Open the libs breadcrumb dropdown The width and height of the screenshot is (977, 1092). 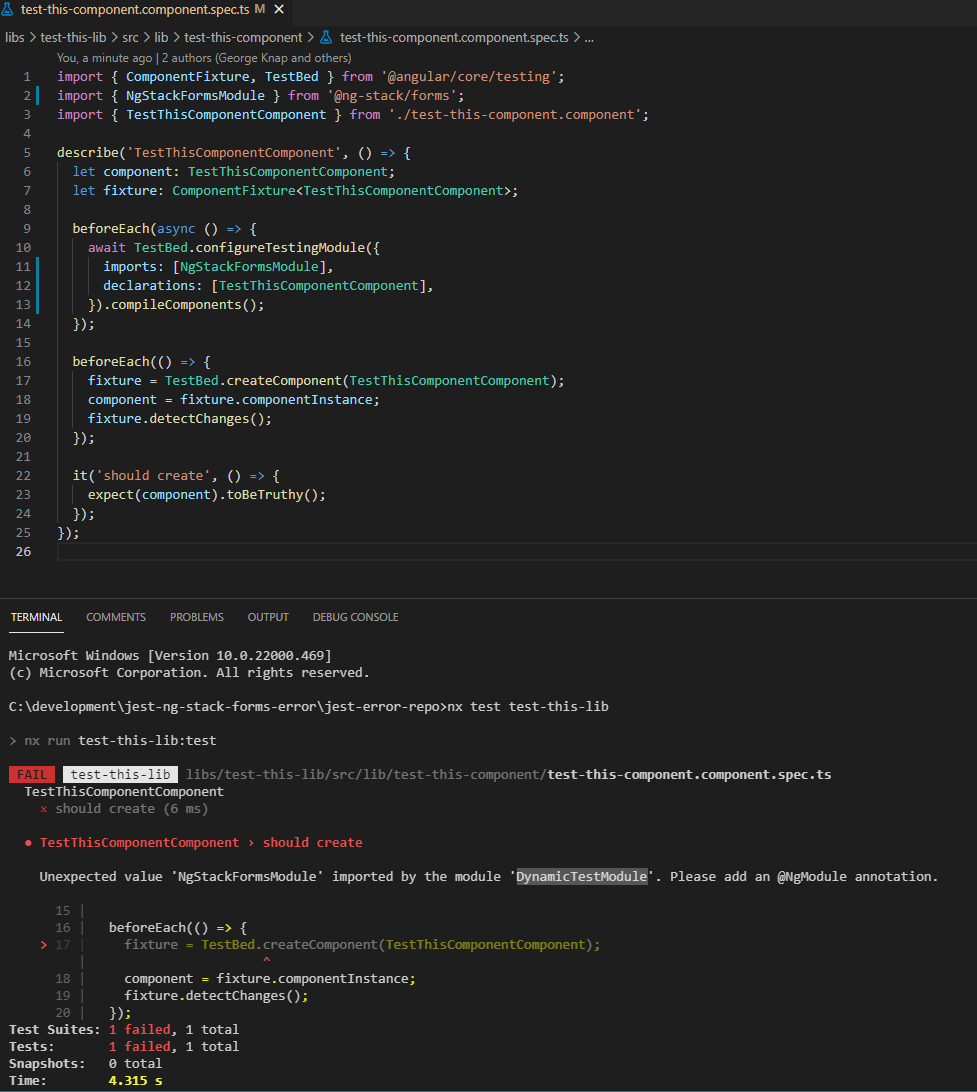point(15,37)
